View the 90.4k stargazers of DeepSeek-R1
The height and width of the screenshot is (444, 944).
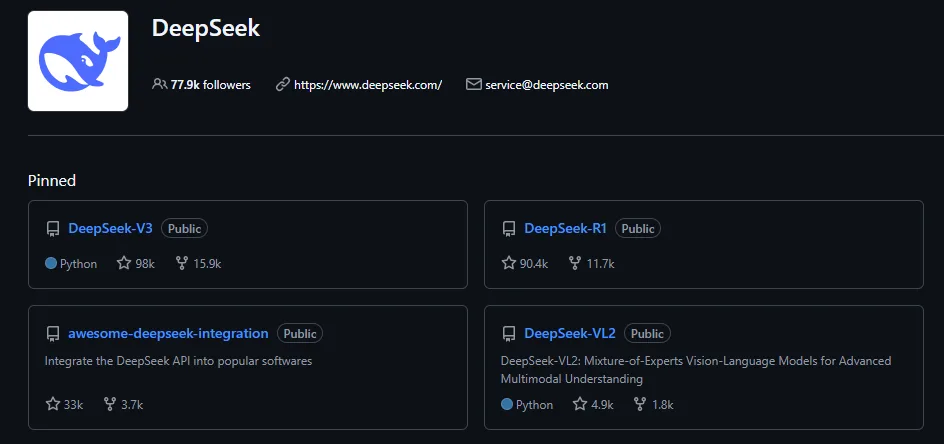coord(534,264)
